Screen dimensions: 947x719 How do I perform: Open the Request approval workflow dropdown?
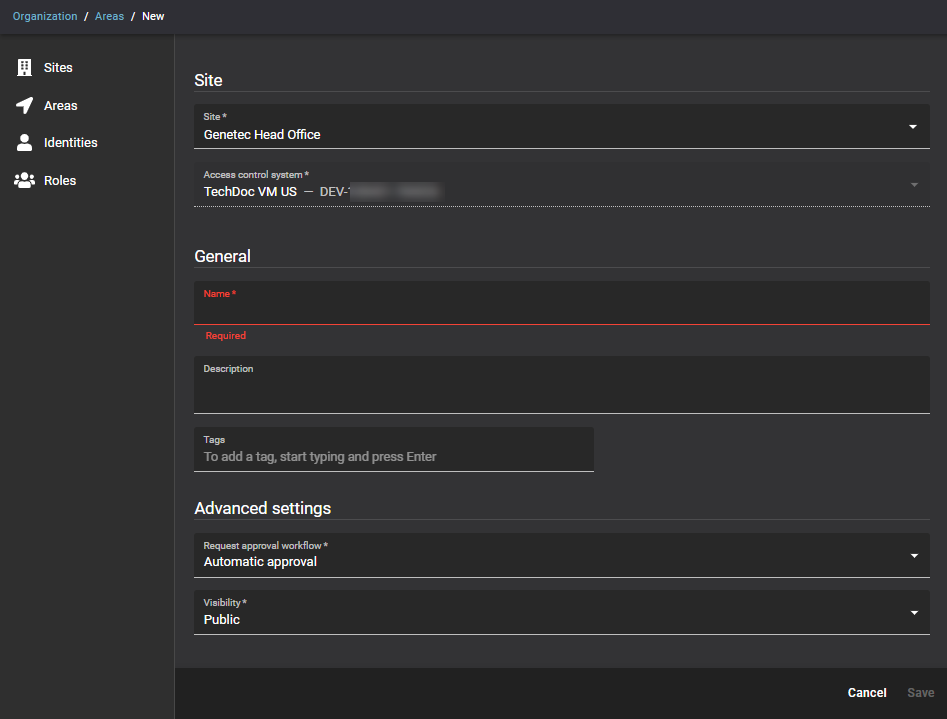(x=912, y=556)
